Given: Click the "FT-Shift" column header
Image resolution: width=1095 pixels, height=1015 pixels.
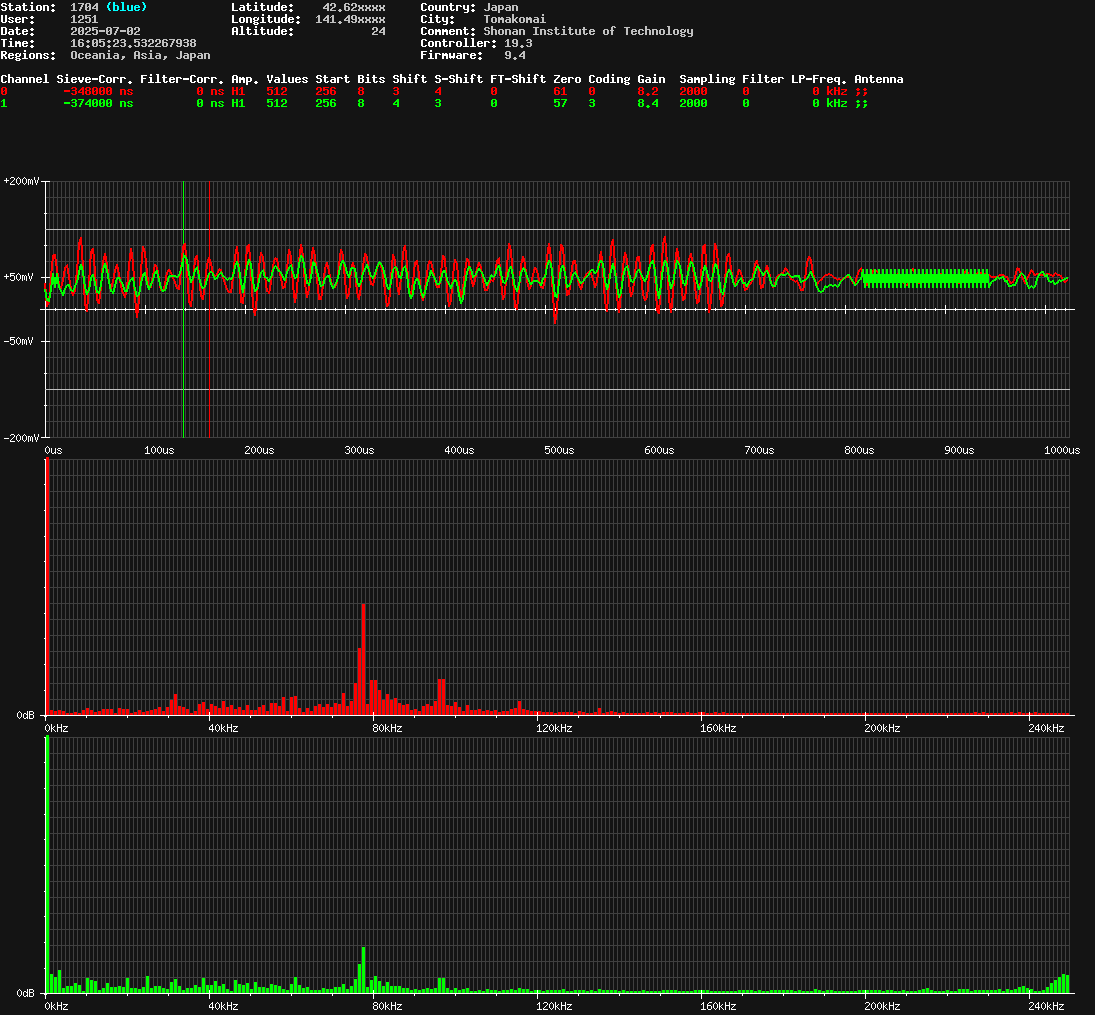Looking at the screenshot, I should tap(518, 79).
